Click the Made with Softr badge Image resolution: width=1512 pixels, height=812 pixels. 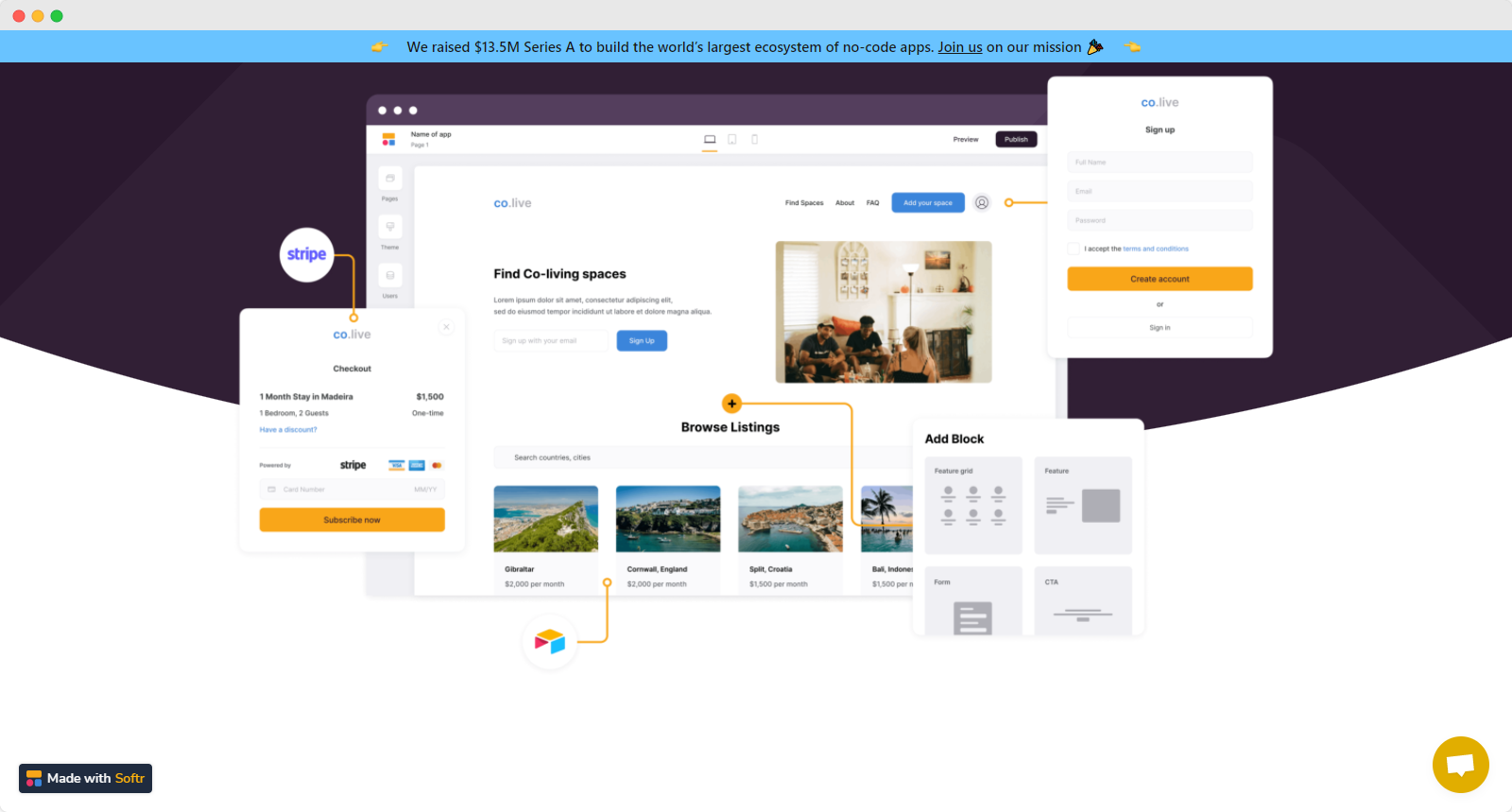pyautogui.click(x=86, y=778)
